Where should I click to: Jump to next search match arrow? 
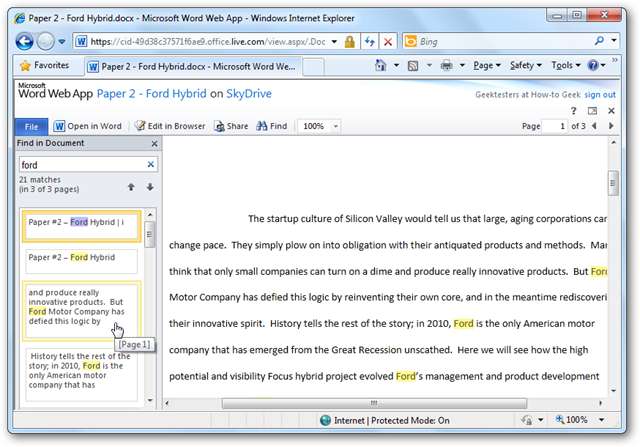click(150, 187)
